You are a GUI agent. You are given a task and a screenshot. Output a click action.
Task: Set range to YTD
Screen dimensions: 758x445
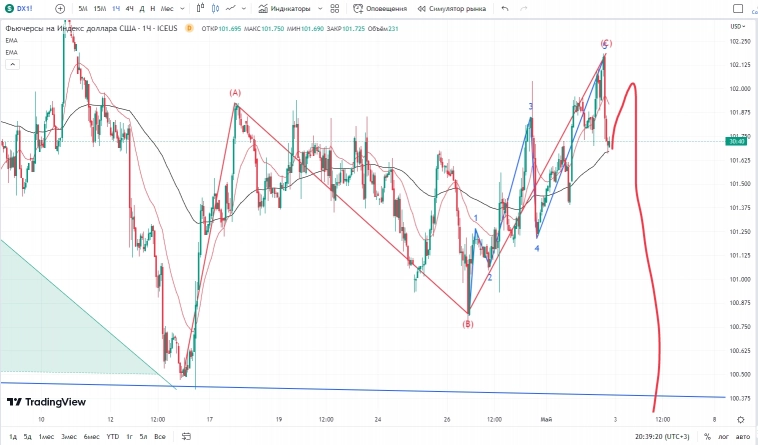(x=113, y=437)
